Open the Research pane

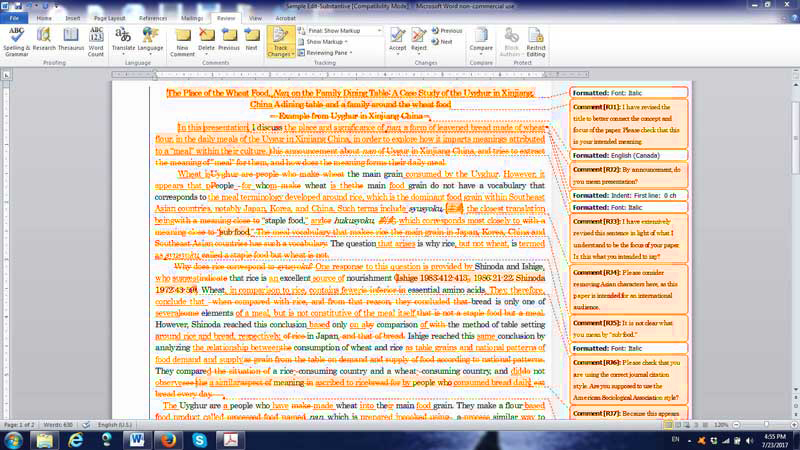[x=45, y=40]
